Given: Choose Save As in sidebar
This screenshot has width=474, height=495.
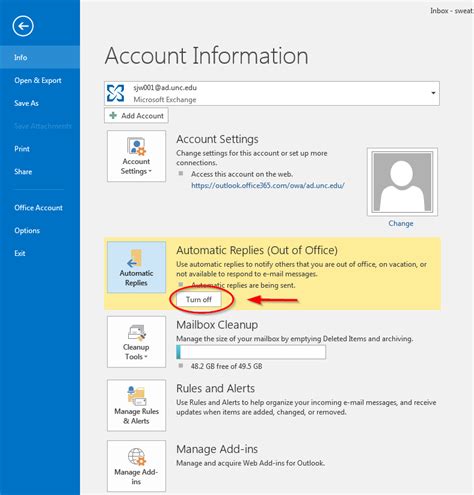Looking at the screenshot, I should 26,103.
